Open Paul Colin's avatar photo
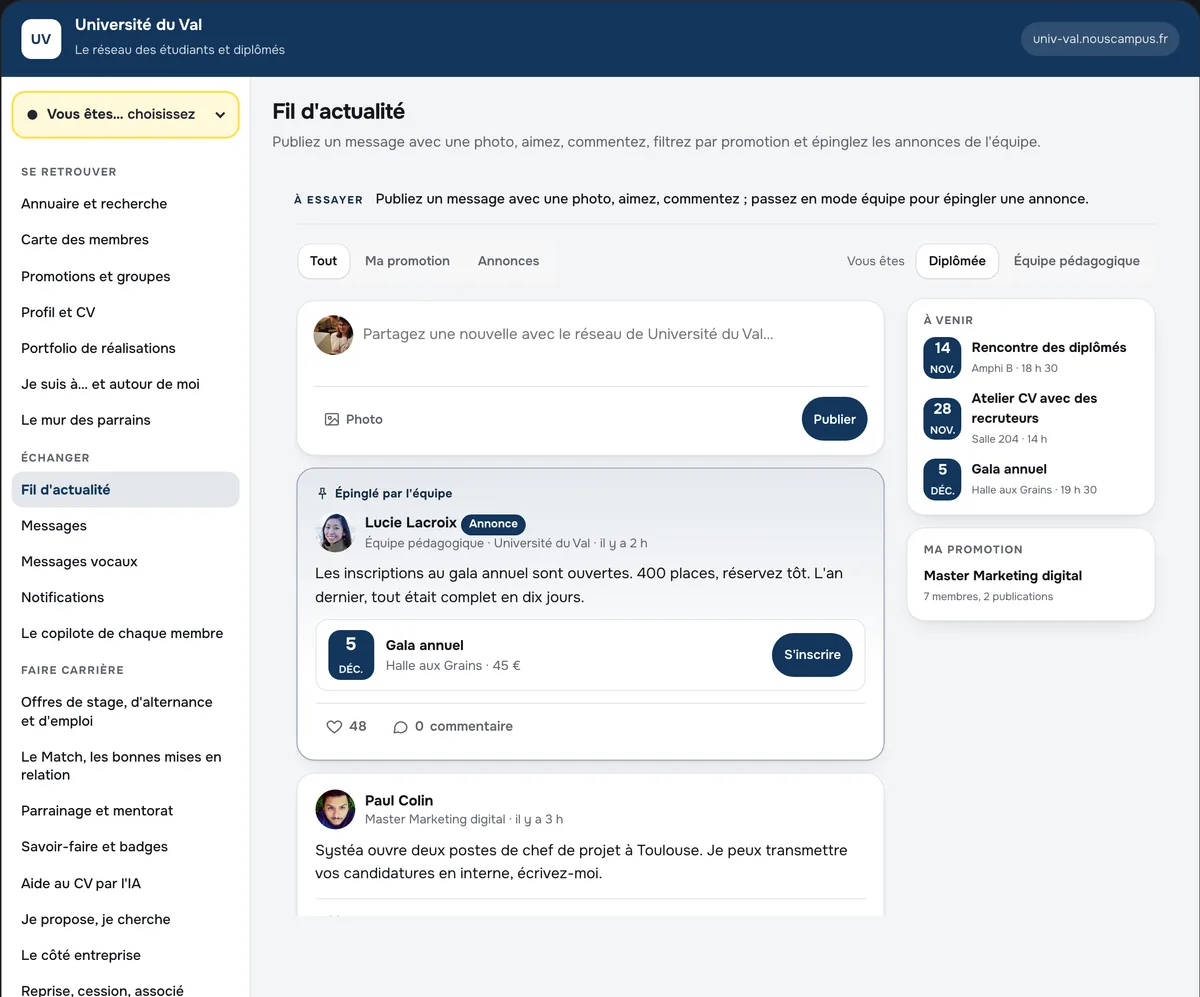The image size is (1200, 997). [x=335, y=809]
